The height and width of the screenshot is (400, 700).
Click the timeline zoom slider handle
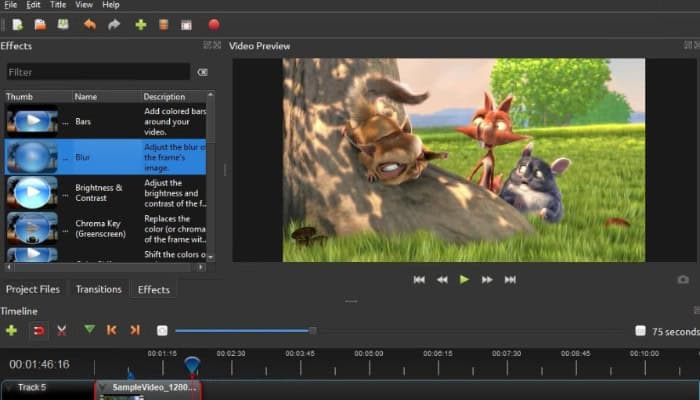pyautogui.click(x=313, y=331)
